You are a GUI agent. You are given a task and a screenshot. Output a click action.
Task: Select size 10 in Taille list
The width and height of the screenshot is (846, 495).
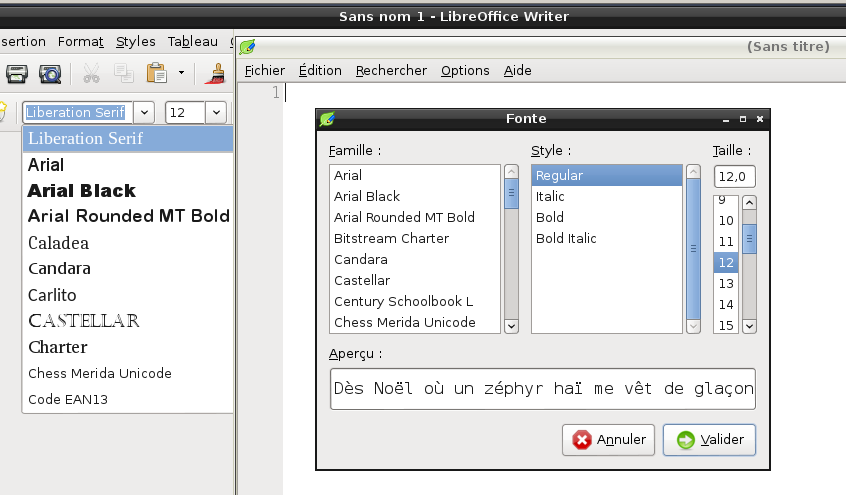[x=726, y=221]
